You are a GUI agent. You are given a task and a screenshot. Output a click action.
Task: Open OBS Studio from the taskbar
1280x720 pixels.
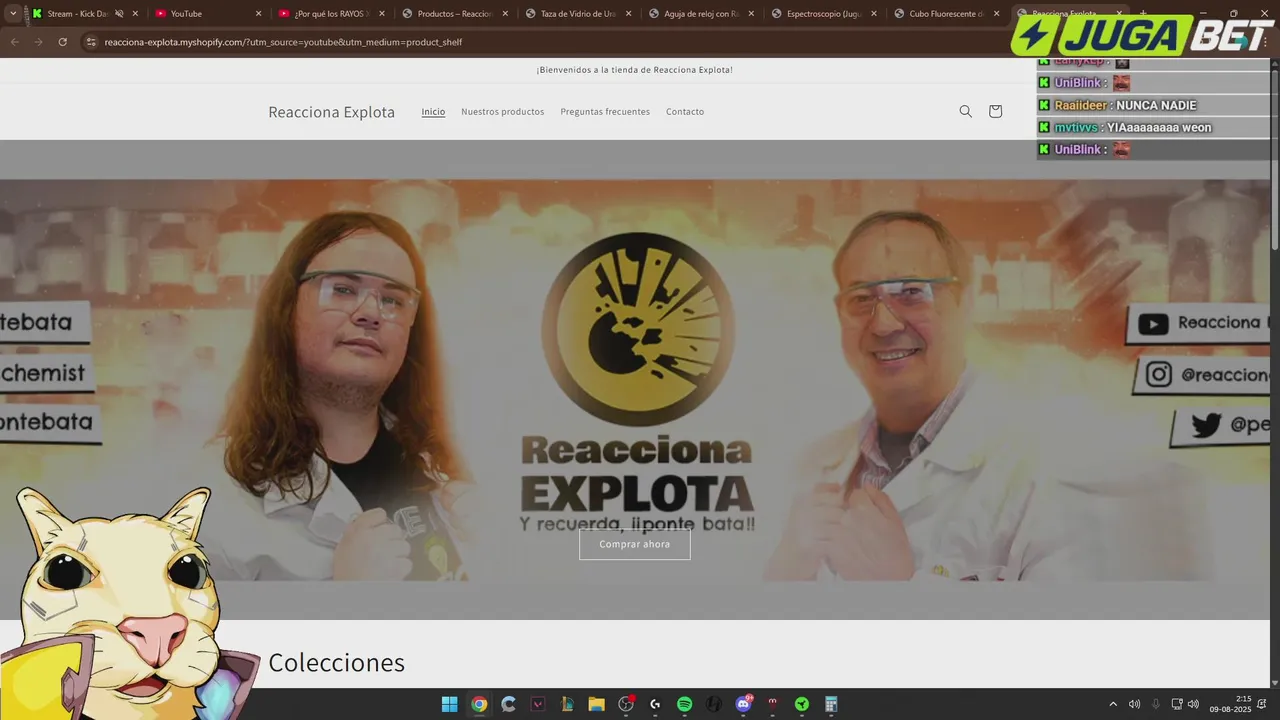click(626, 704)
